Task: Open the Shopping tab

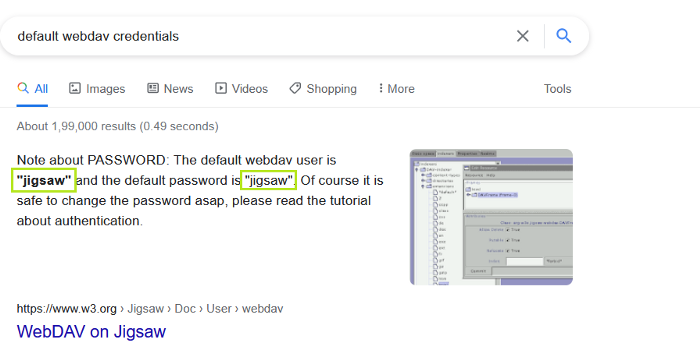Action: 323,88
